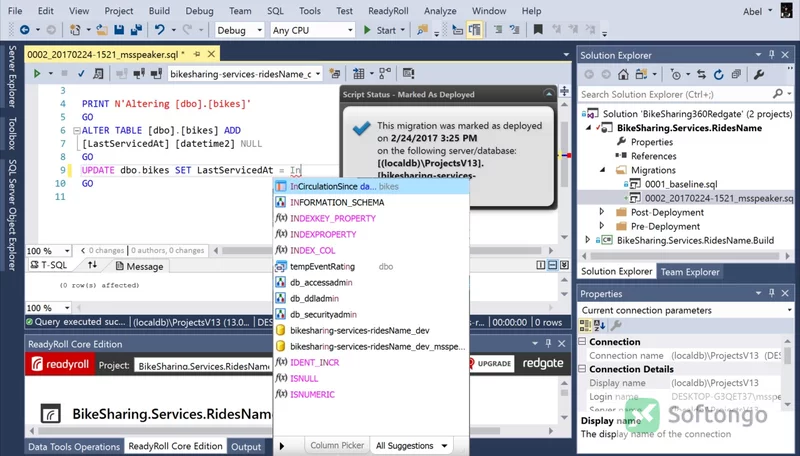Select ISNULL function suggestion

pos(371,378)
